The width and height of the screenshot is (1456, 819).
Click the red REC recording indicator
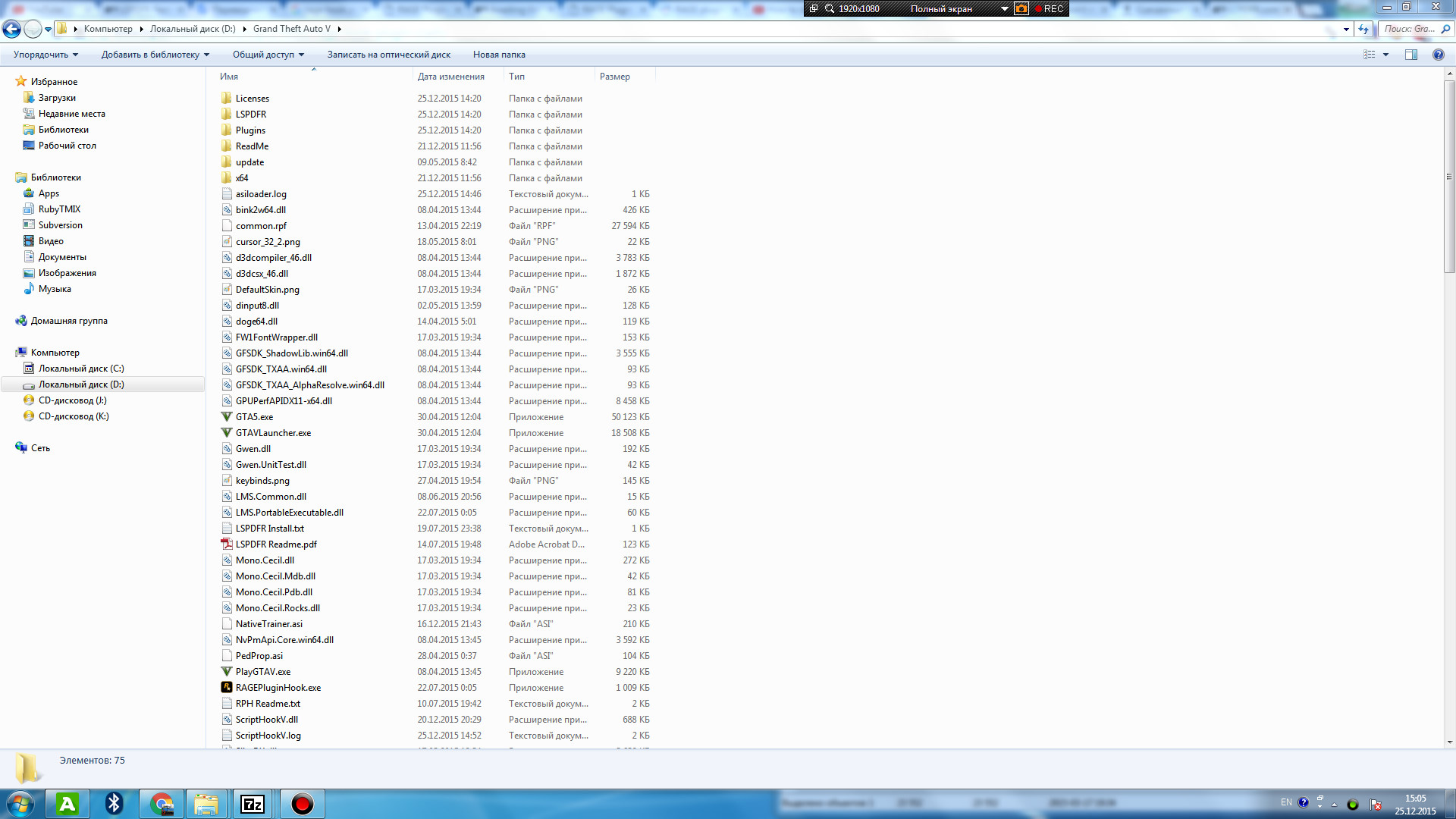click(x=1050, y=9)
